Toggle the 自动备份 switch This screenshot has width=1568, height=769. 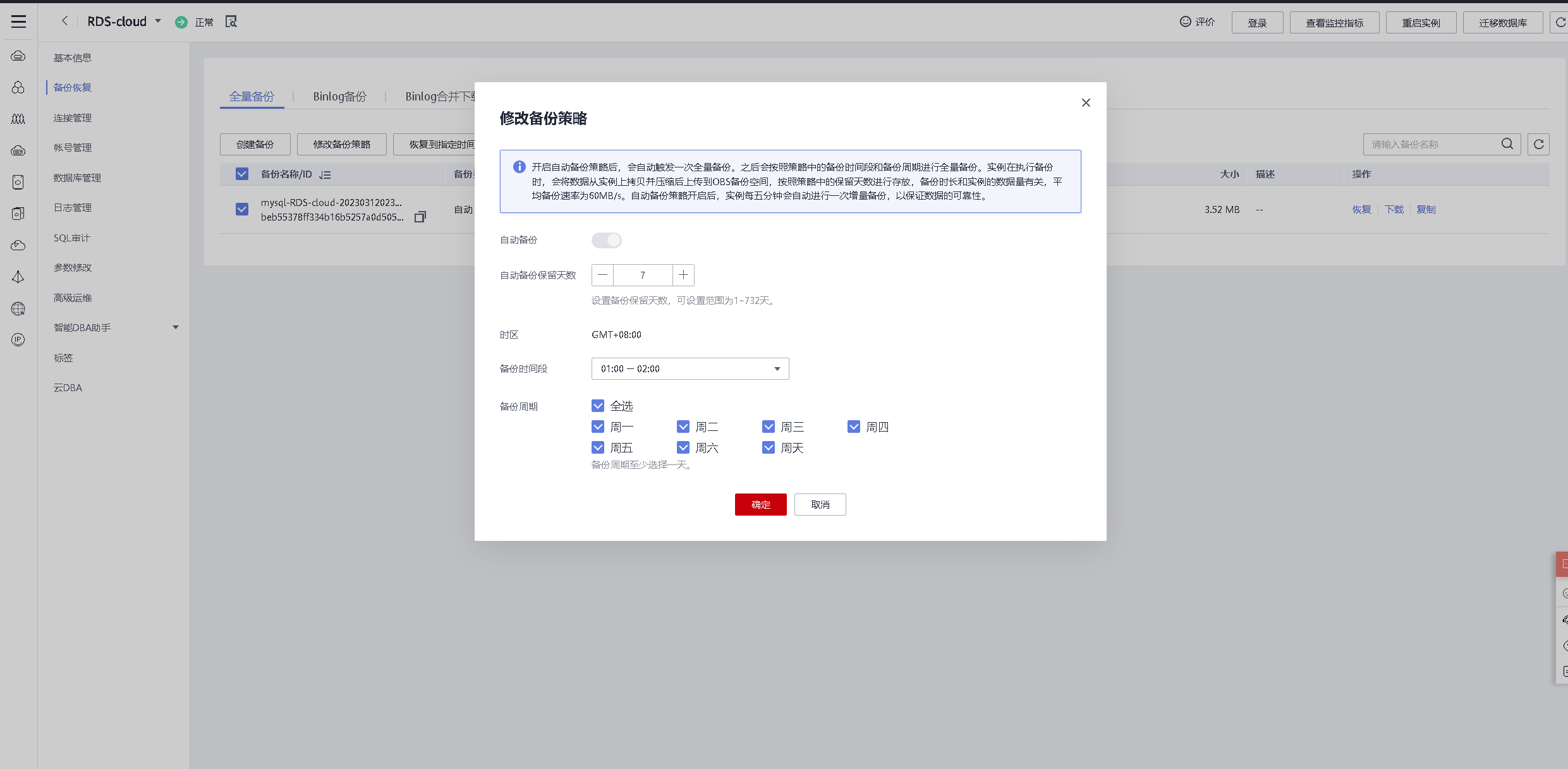(x=606, y=240)
